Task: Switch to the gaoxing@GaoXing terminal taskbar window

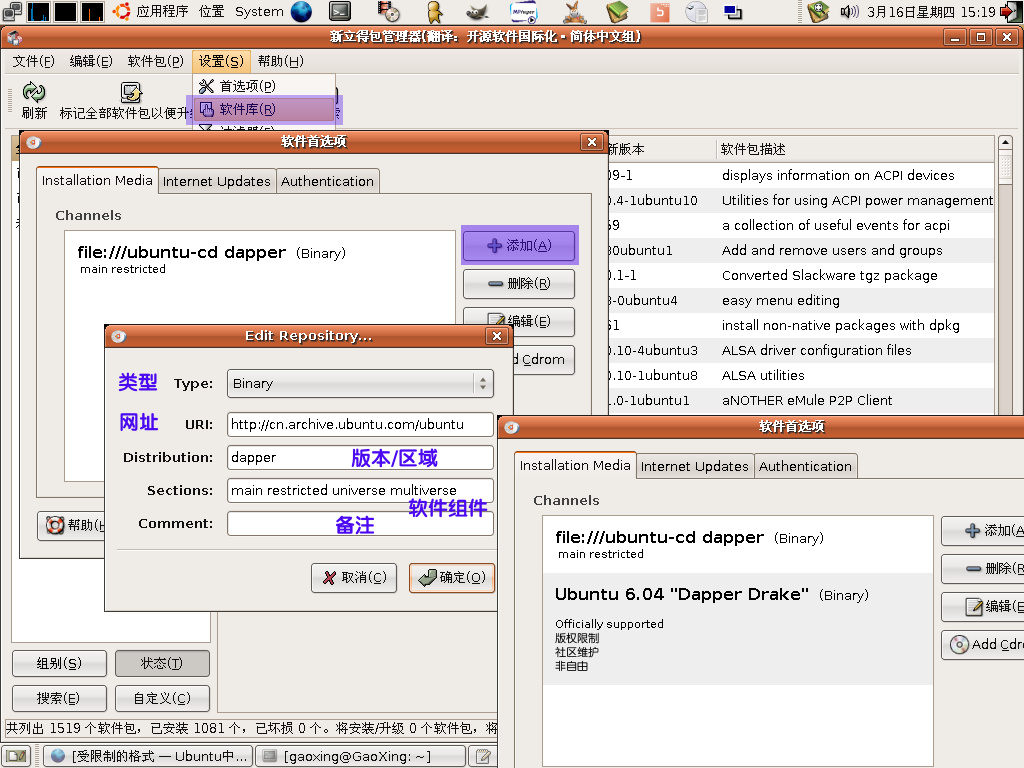Action: [x=360, y=756]
